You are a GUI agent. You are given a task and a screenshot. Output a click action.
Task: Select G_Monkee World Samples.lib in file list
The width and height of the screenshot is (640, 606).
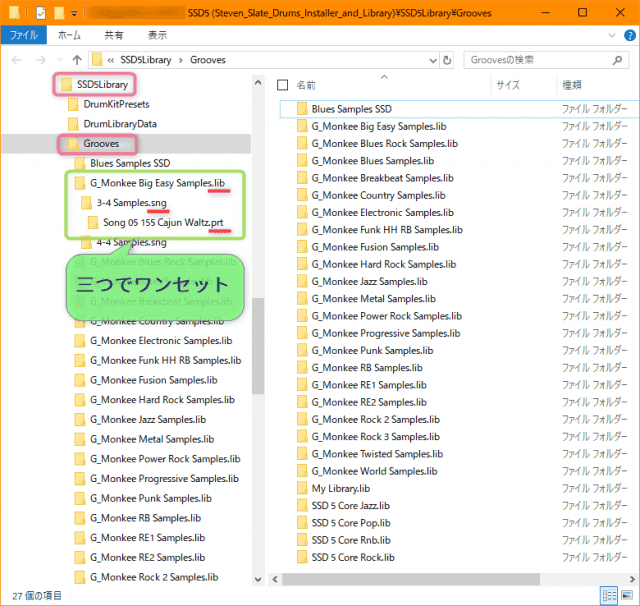pos(374,471)
